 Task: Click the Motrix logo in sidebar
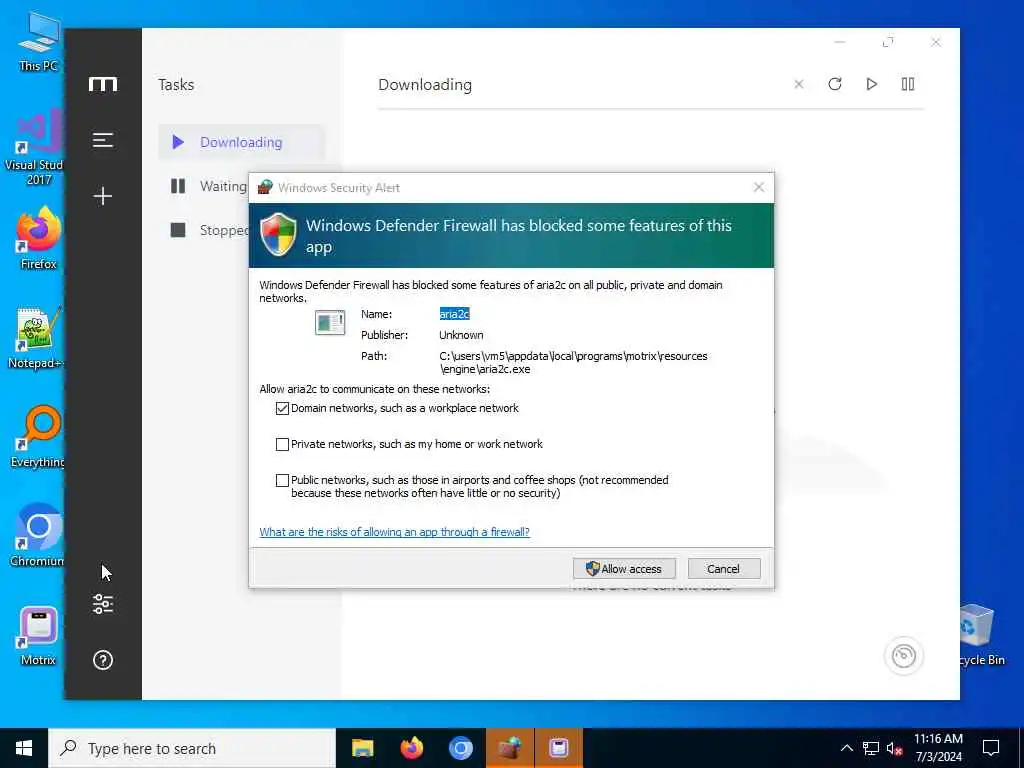(103, 84)
